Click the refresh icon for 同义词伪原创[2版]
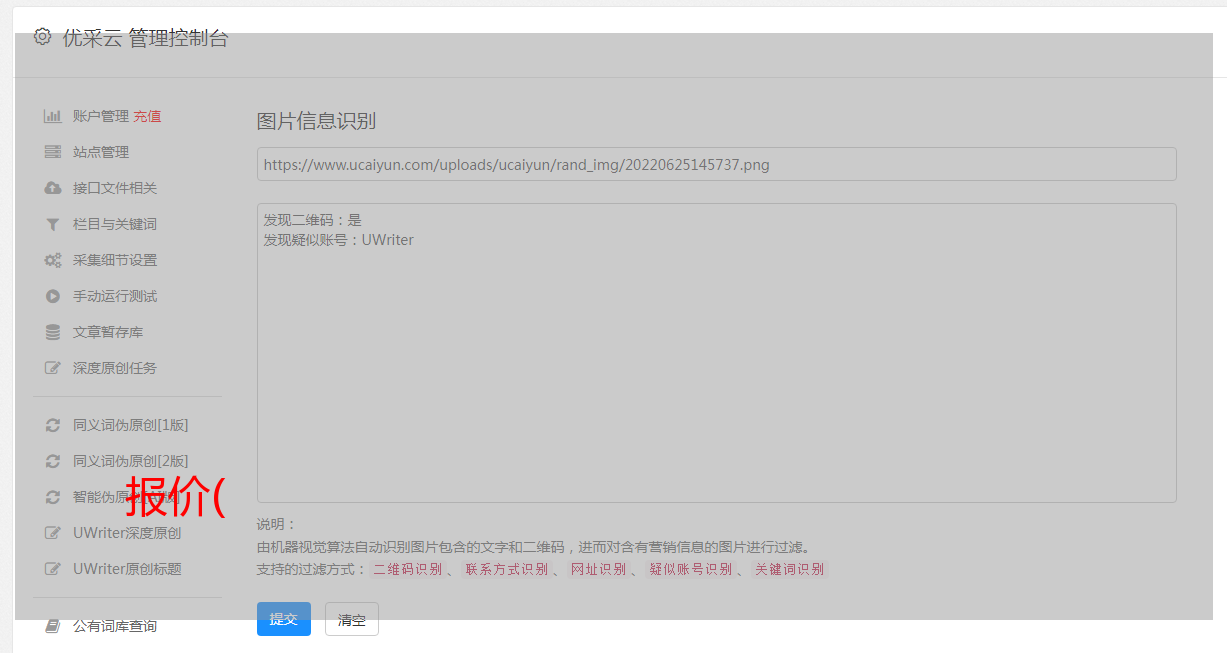The height and width of the screenshot is (653, 1227). click(x=53, y=461)
